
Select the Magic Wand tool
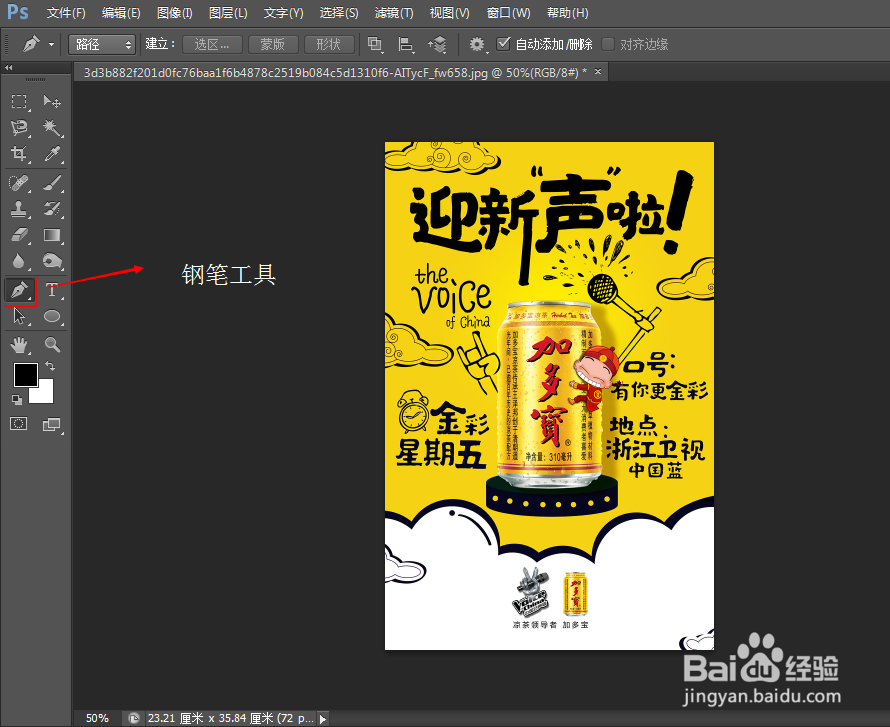(52, 127)
